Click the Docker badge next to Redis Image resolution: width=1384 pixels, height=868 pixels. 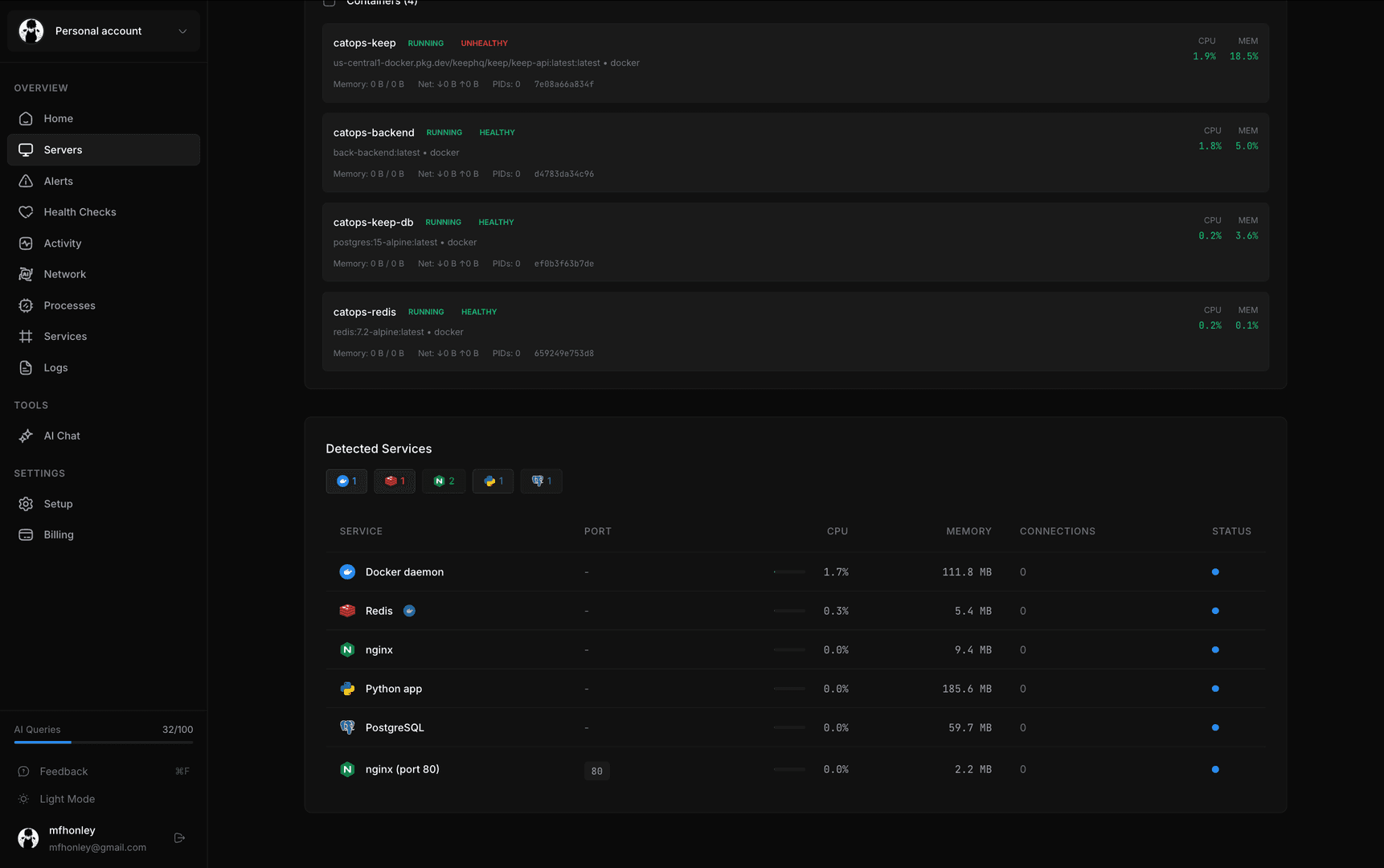point(409,611)
